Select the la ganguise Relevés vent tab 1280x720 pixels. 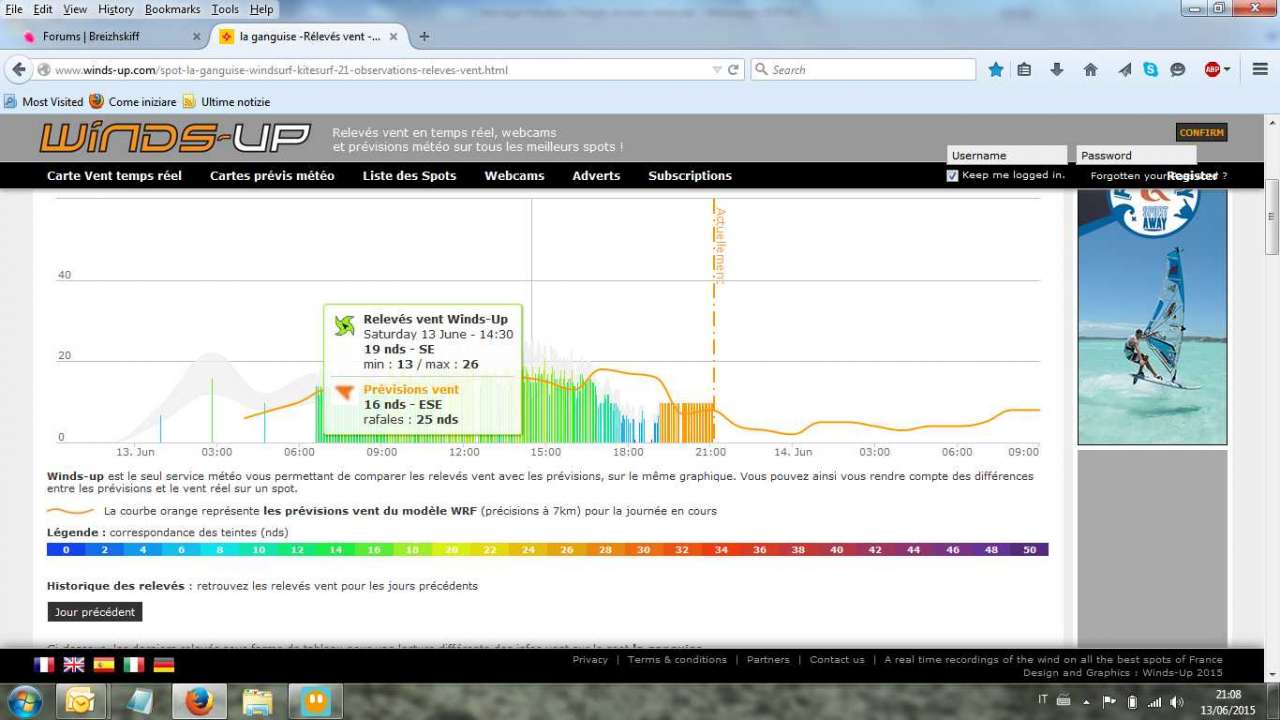[x=310, y=36]
